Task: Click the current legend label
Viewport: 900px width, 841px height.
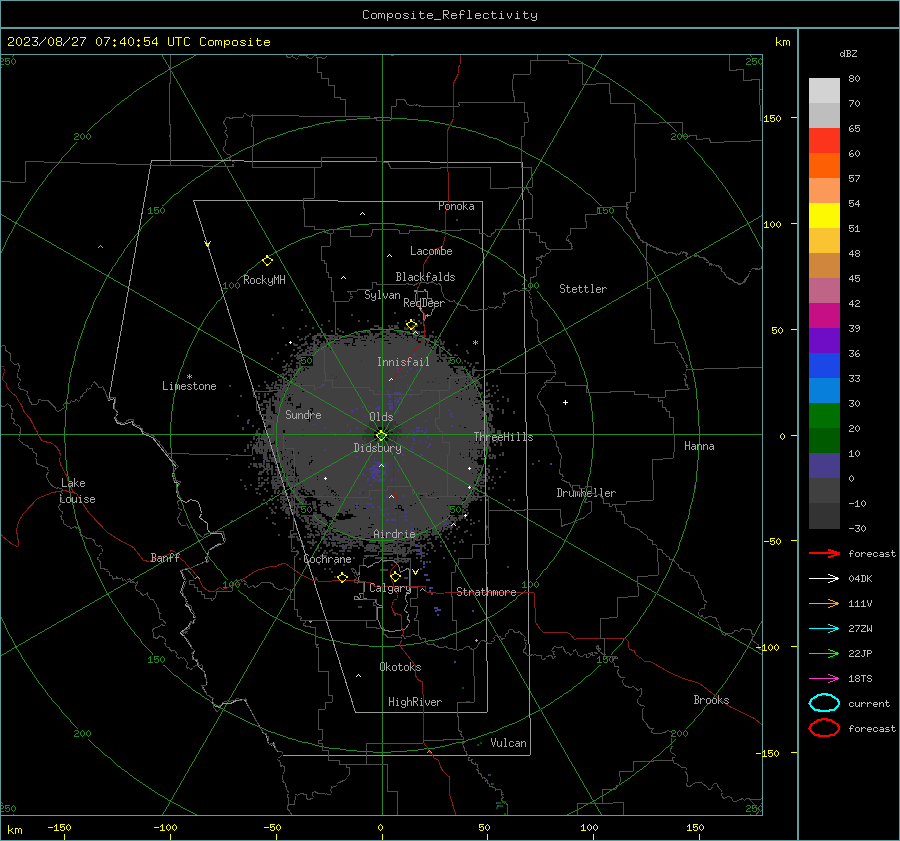Action: click(869, 704)
